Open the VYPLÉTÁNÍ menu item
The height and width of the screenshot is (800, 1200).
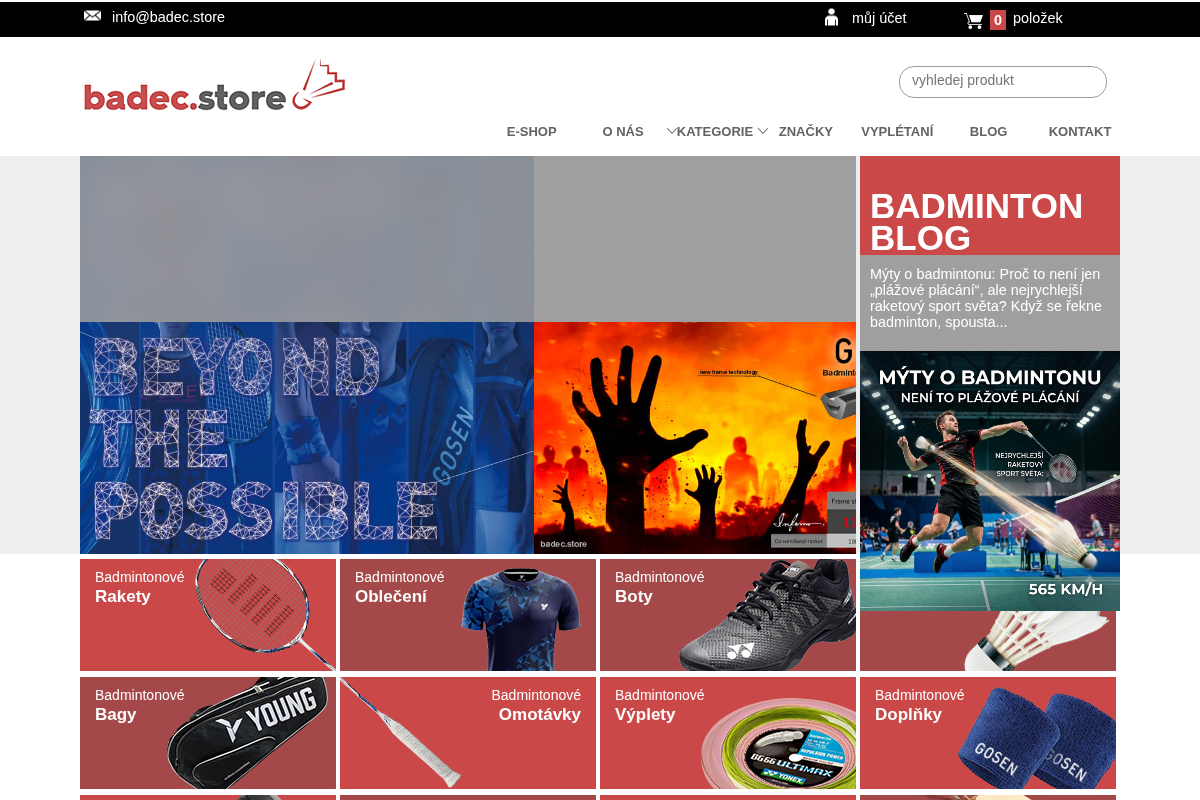[x=897, y=131]
